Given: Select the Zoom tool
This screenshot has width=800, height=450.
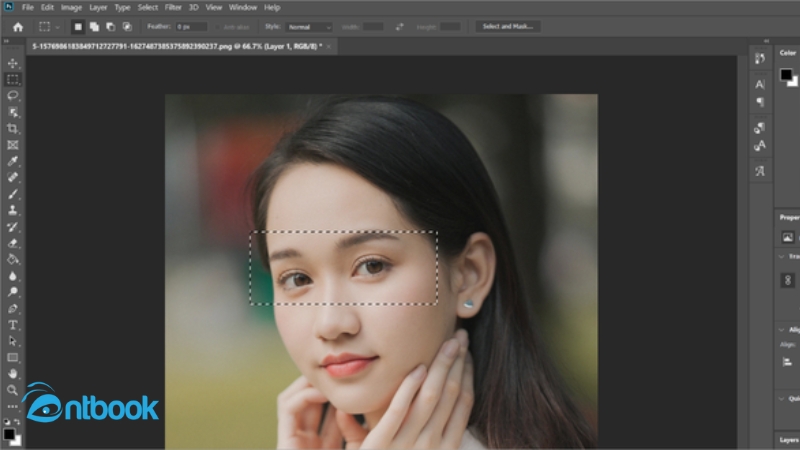Looking at the screenshot, I should [x=13, y=390].
